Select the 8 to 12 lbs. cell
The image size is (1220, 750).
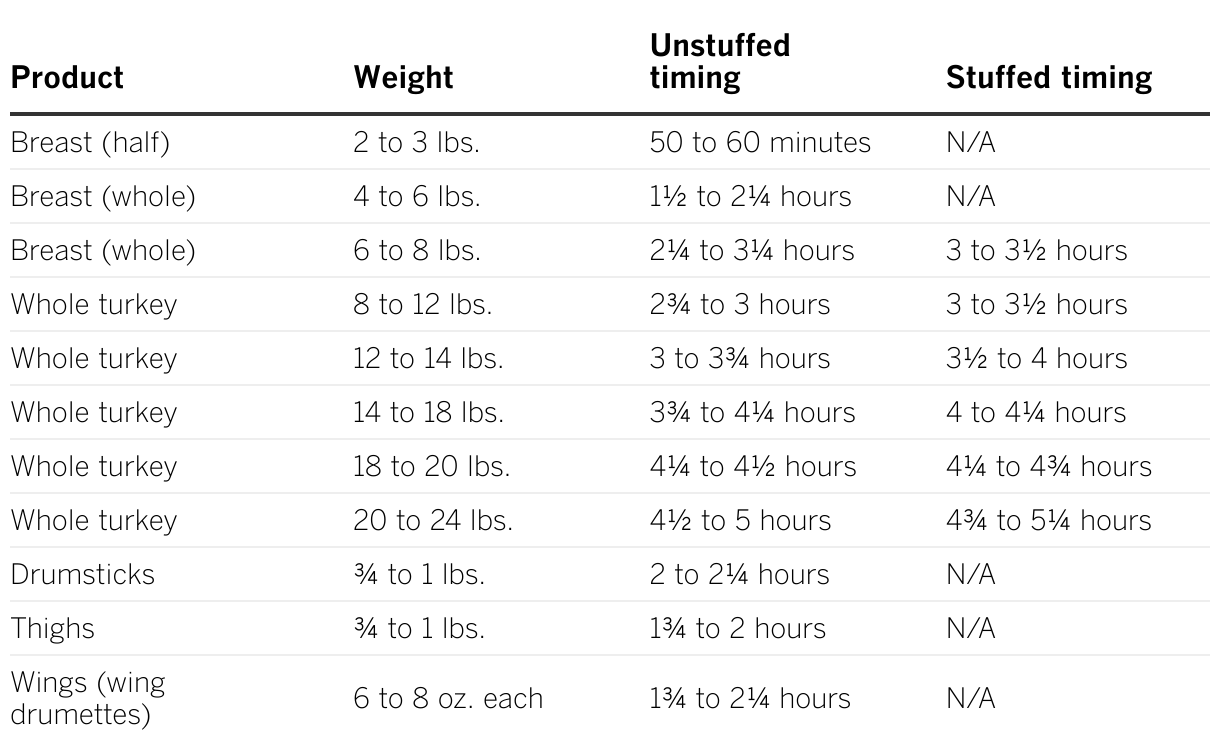tap(422, 305)
